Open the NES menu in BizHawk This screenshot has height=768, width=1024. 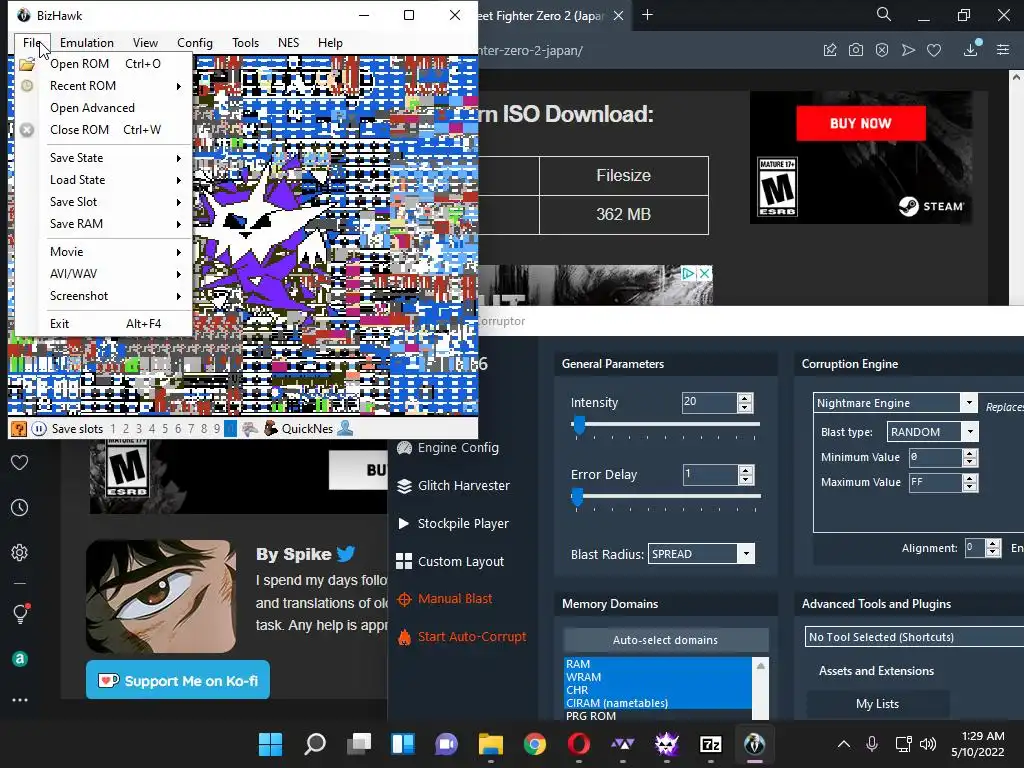point(288,42)
